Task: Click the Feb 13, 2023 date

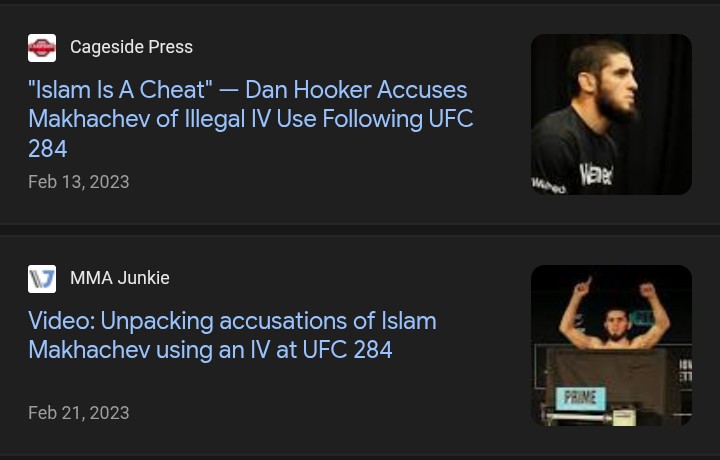Action: point(79,182)
